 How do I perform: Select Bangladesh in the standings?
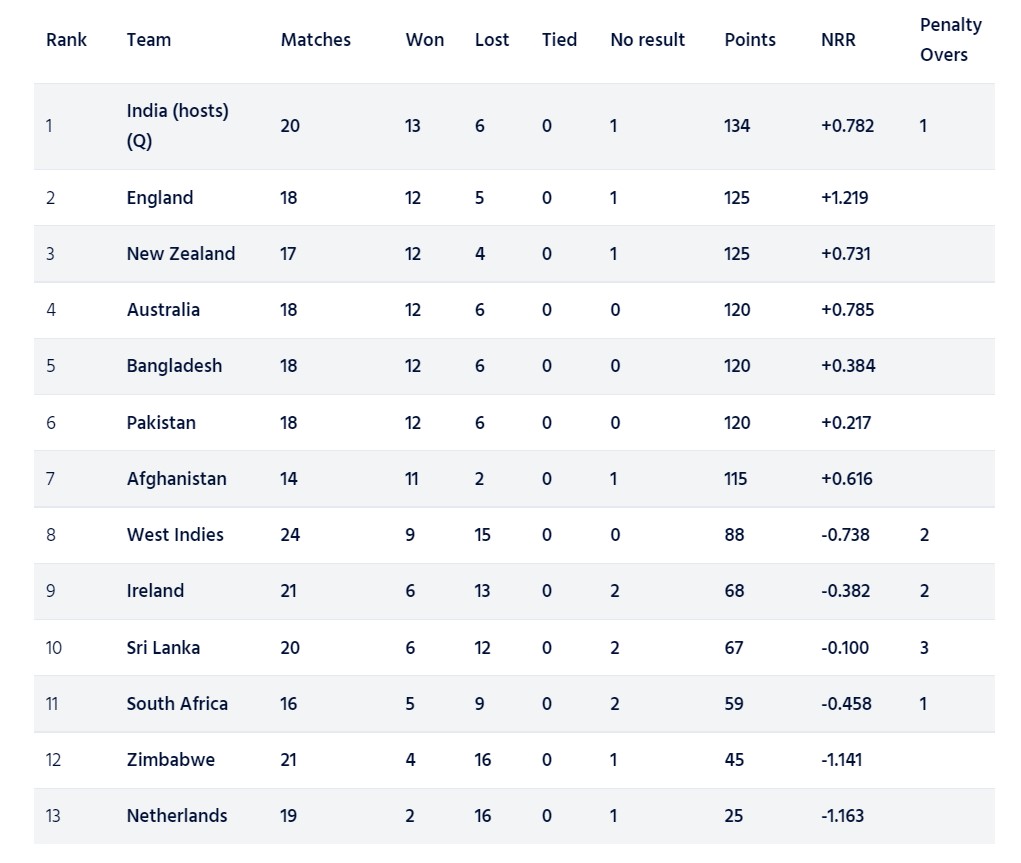[x=174, y=366]
